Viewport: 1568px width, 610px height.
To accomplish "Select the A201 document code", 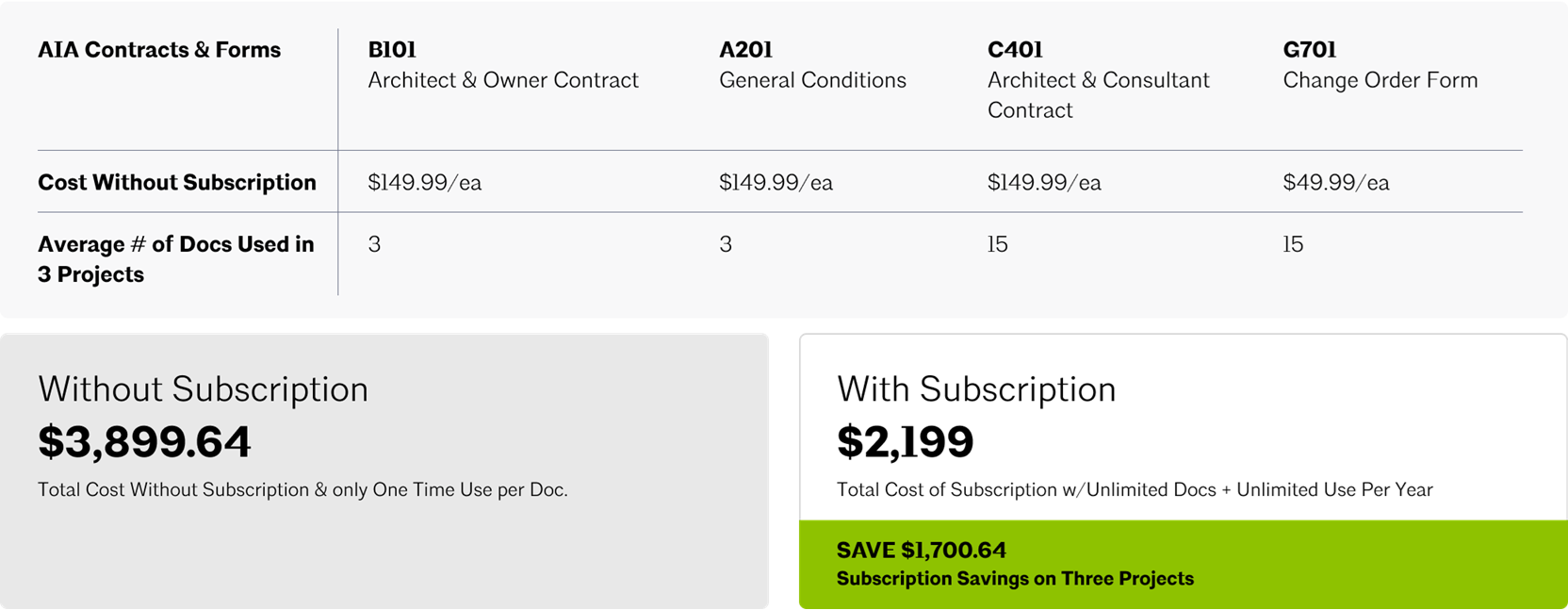I will 745,49.
